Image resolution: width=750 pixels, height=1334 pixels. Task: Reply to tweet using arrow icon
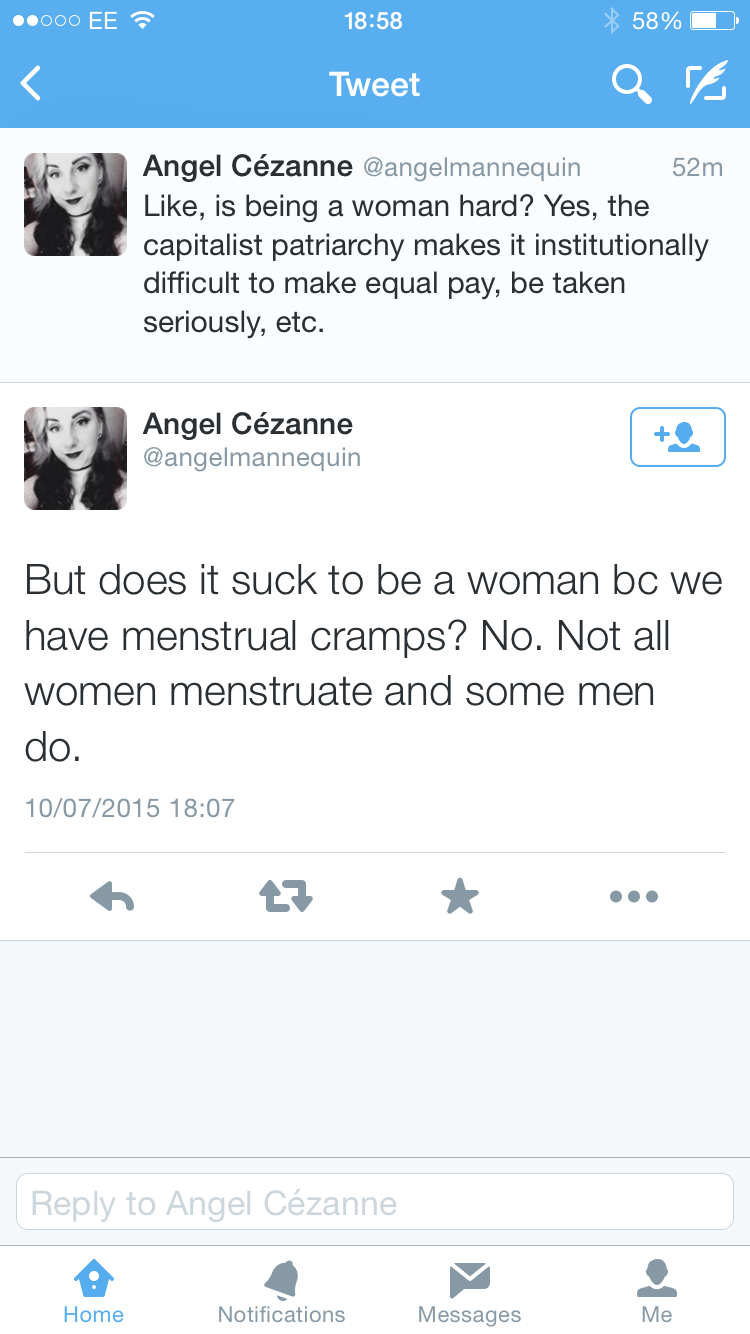point(112,896)
